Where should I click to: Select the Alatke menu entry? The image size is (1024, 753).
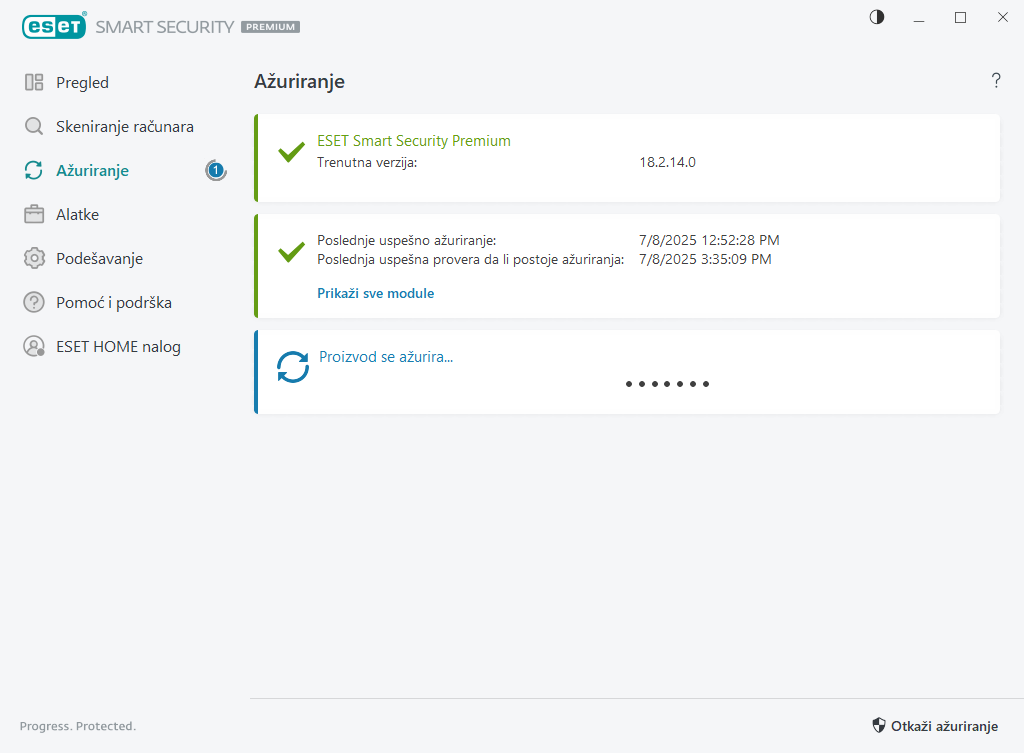point(77,215)
